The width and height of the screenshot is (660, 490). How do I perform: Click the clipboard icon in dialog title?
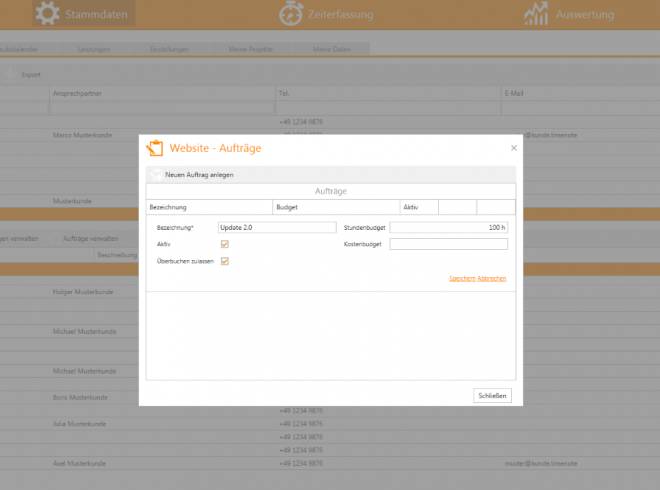[155, 148]
